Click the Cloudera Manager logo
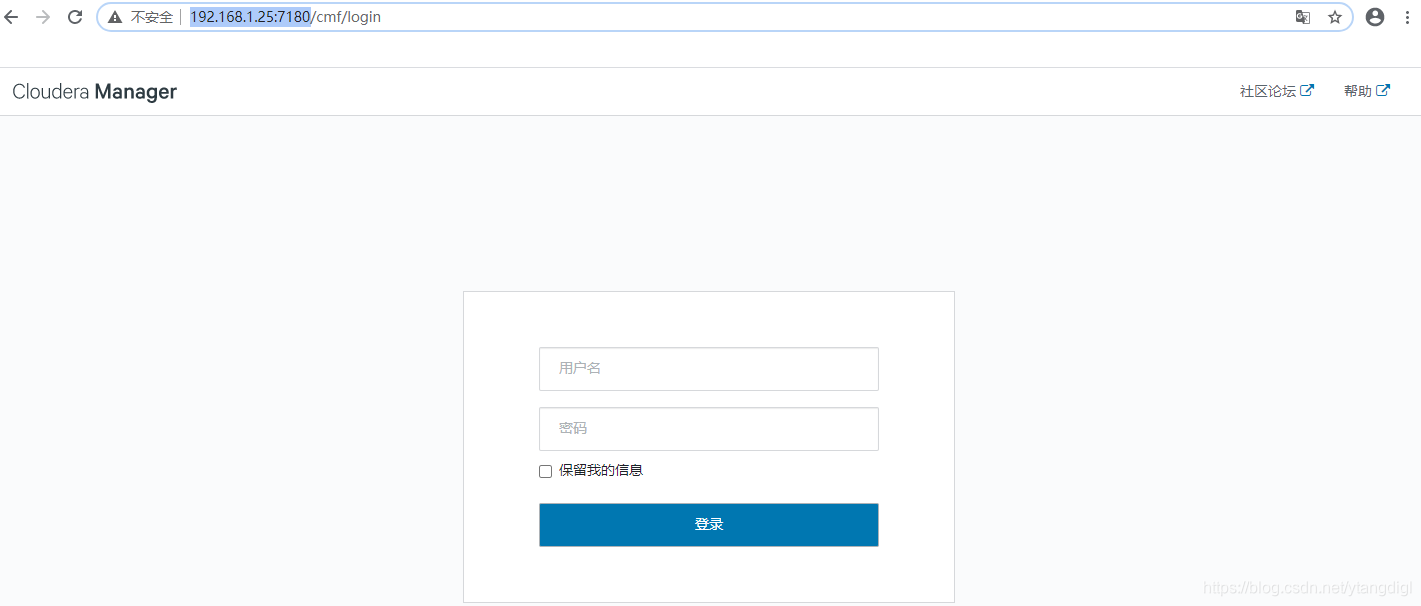 pos(94,91)
